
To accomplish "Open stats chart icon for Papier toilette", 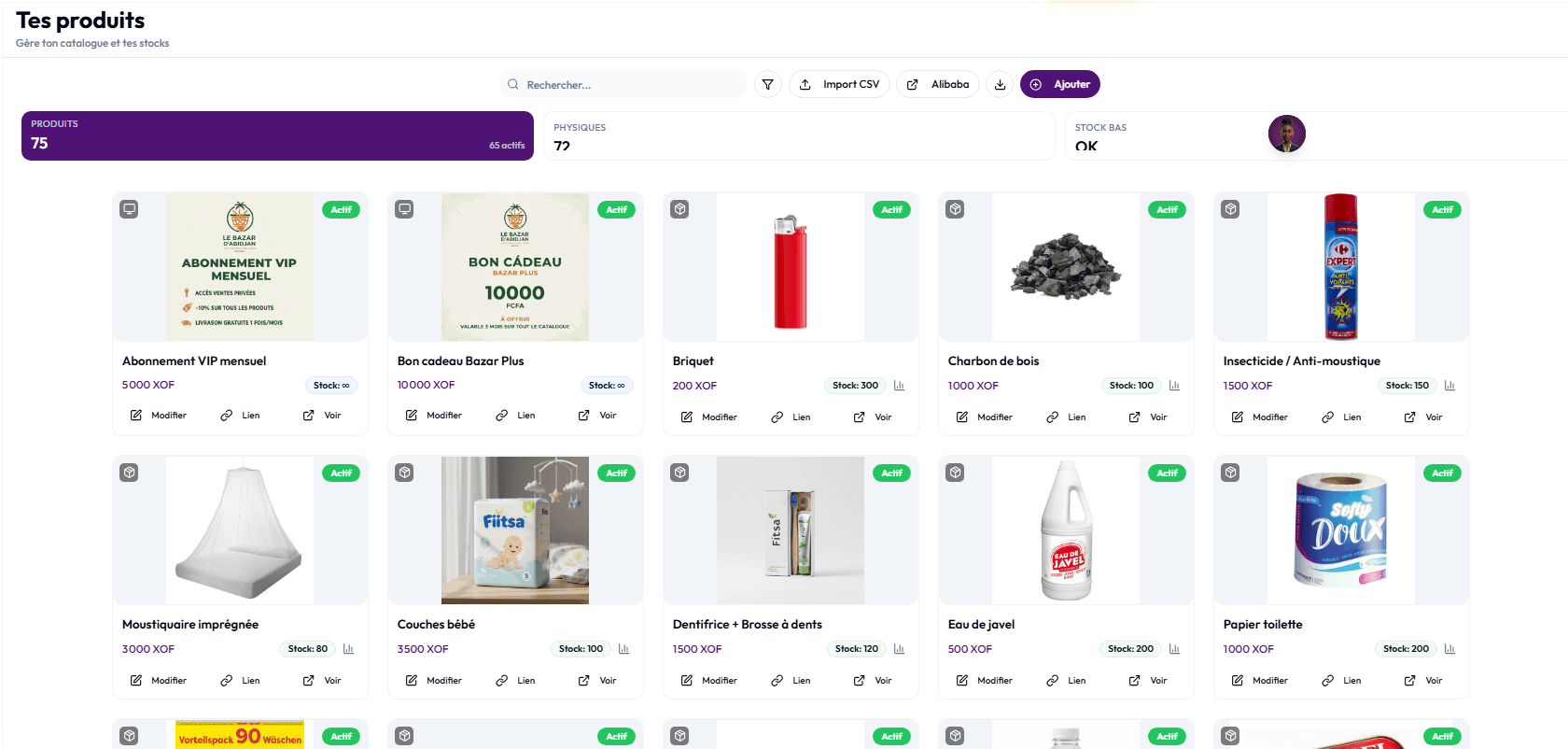I will tap(1449, 648).
